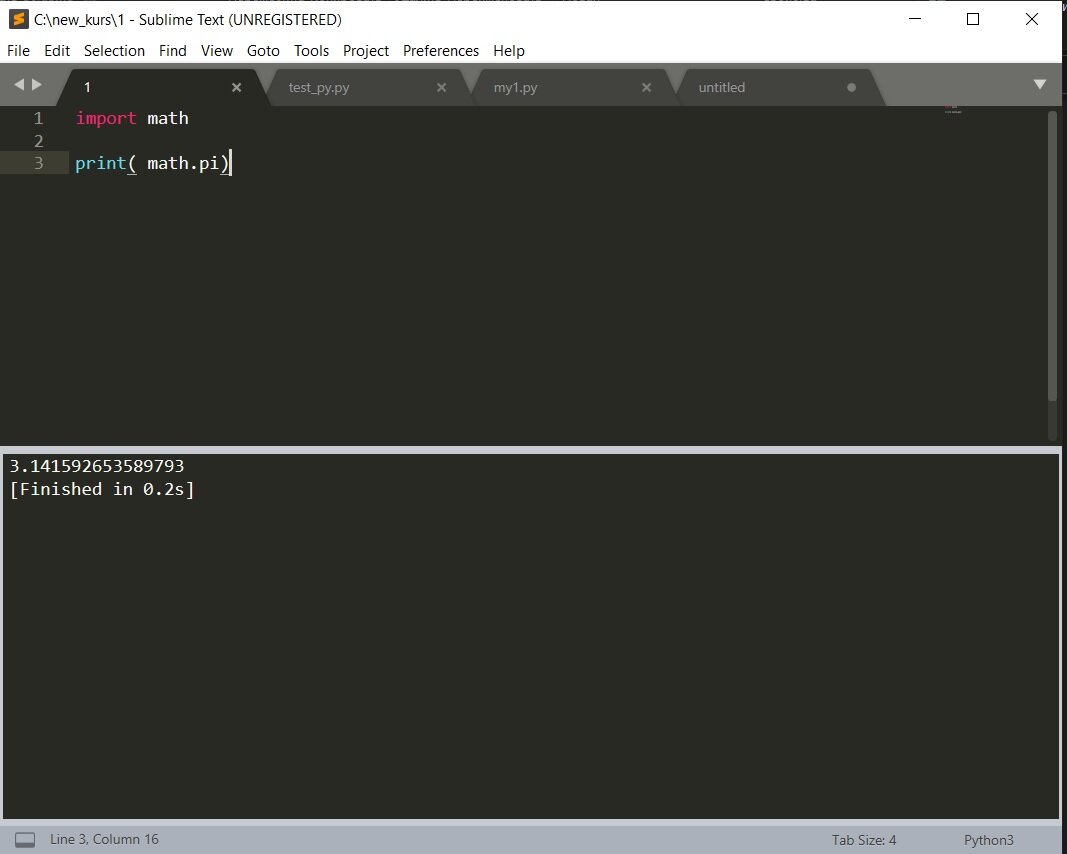This screenshot has height=854, width=1067.
Task: Close the test_py.py tab
Action: [441, 87]
